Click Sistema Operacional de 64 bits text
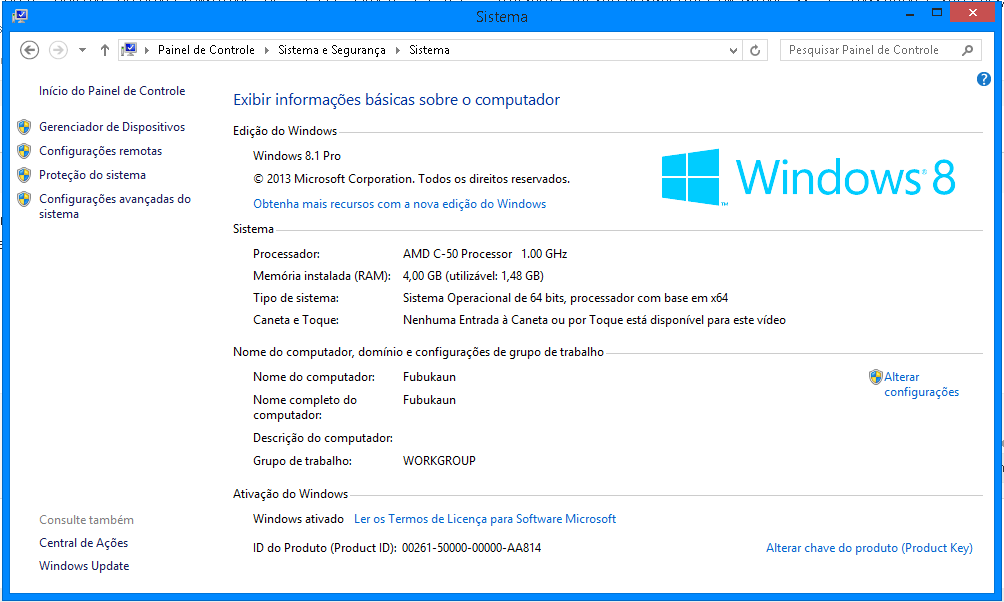Viewport: 1004px width, 602px height. click(x=565, y=298)
